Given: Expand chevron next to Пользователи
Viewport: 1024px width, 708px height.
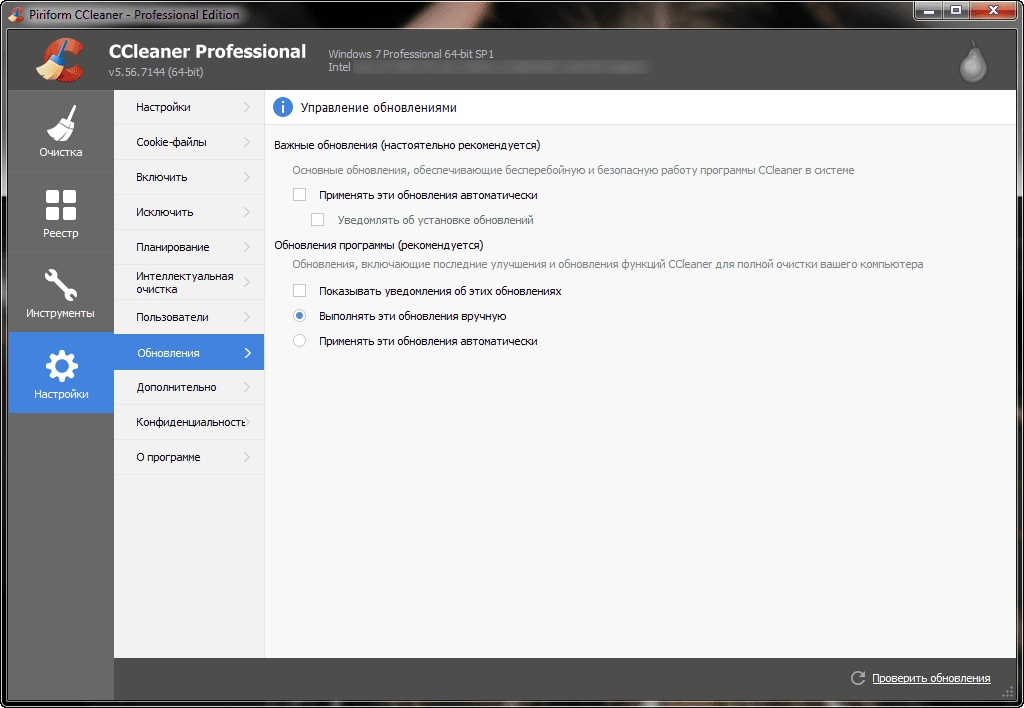Looking at the screenshot, I should tap(247, 317).
